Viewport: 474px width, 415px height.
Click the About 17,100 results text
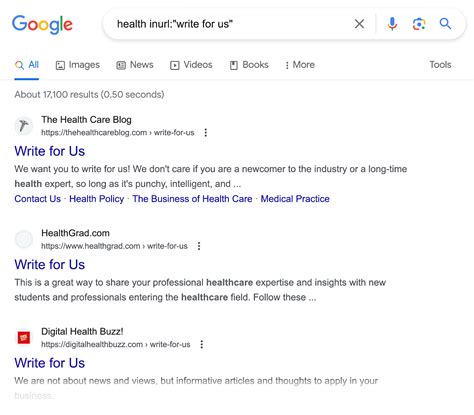pyautogui.click(x=89, y=95)
